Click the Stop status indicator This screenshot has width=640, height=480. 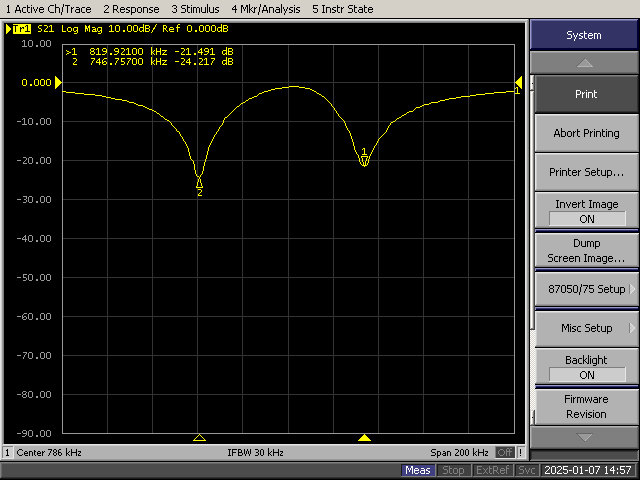point(453,470)
